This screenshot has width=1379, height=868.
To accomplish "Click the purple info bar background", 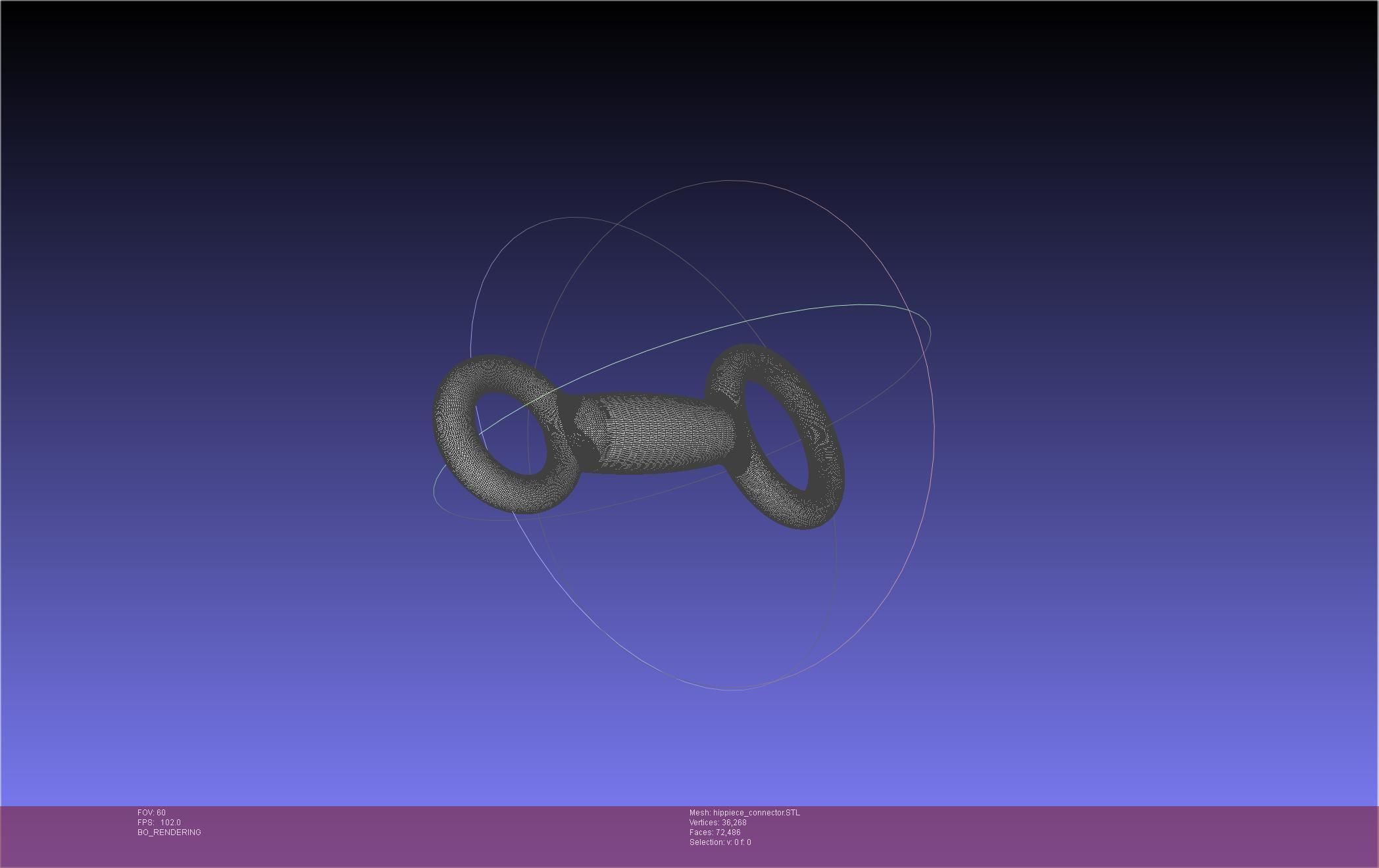I will (x=1053, y=835).
